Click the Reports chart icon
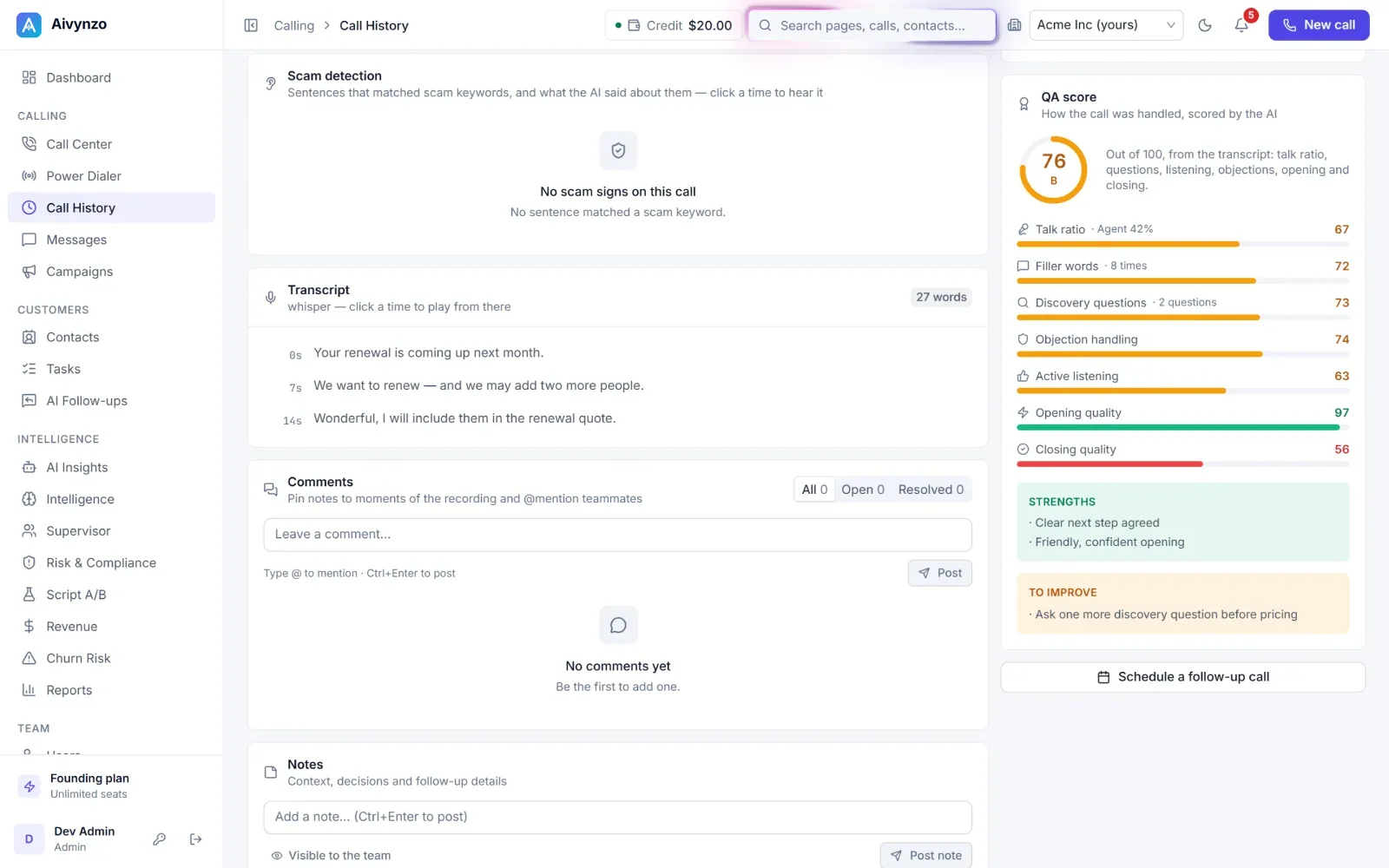The image size is (1389, 868). [29, 690]
